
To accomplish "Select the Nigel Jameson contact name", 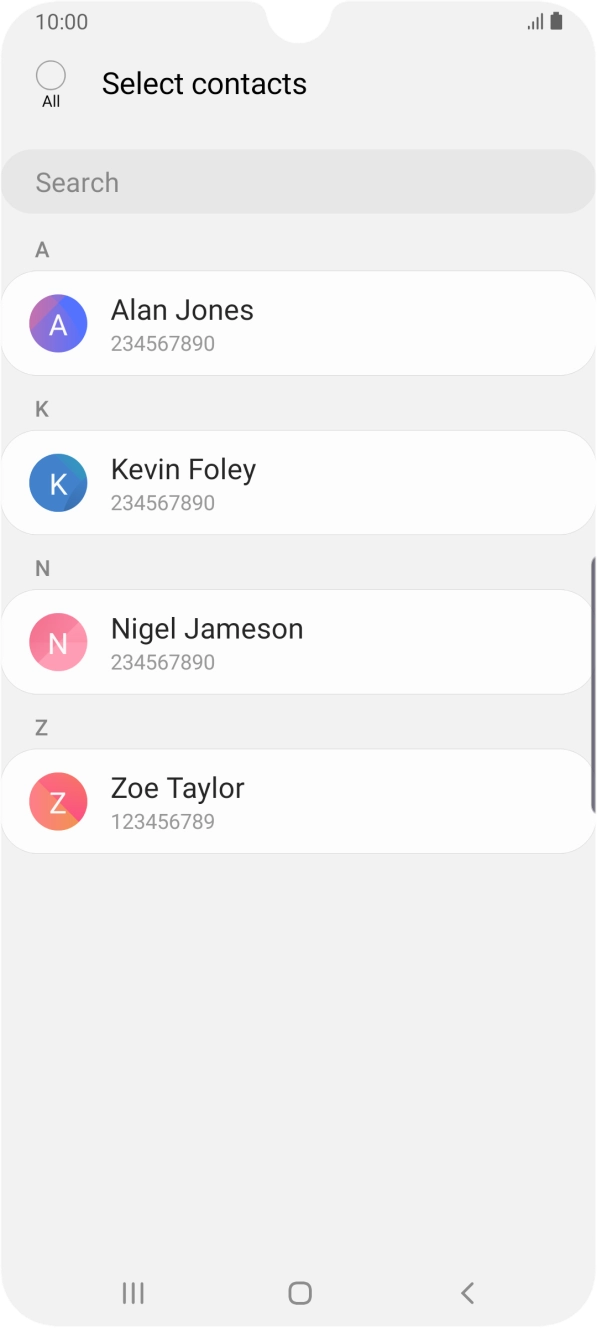I will [x=207, y=629].
